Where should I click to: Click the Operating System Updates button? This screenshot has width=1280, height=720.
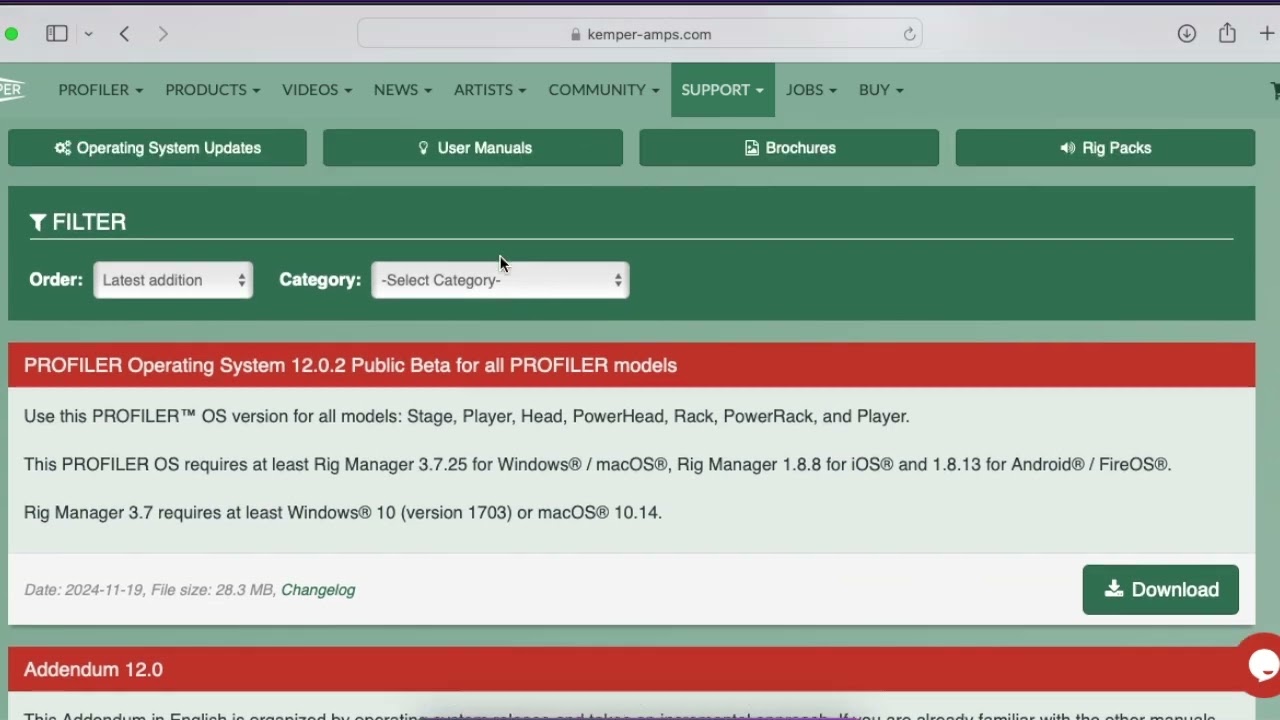point(157,148)
